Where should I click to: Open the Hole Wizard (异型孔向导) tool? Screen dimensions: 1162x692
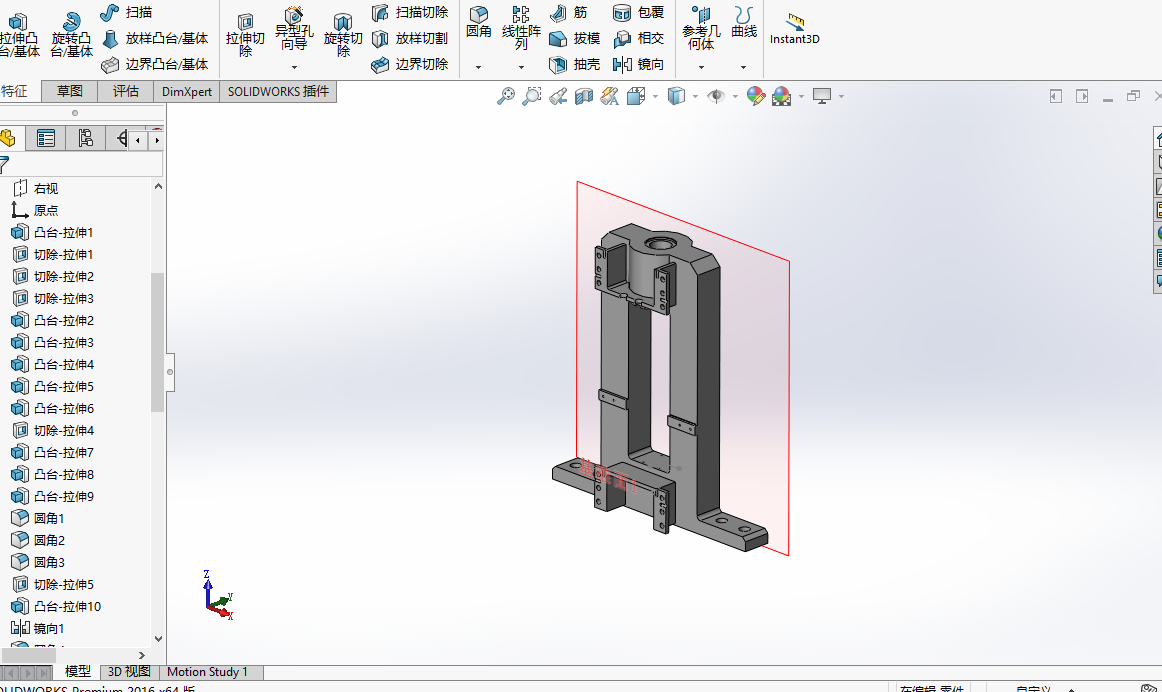point(294,30)
